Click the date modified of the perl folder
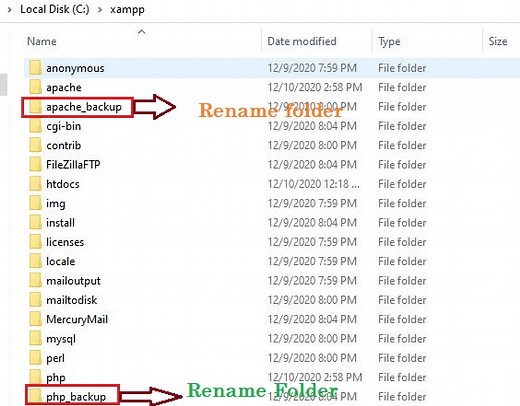 coord(312,358)
